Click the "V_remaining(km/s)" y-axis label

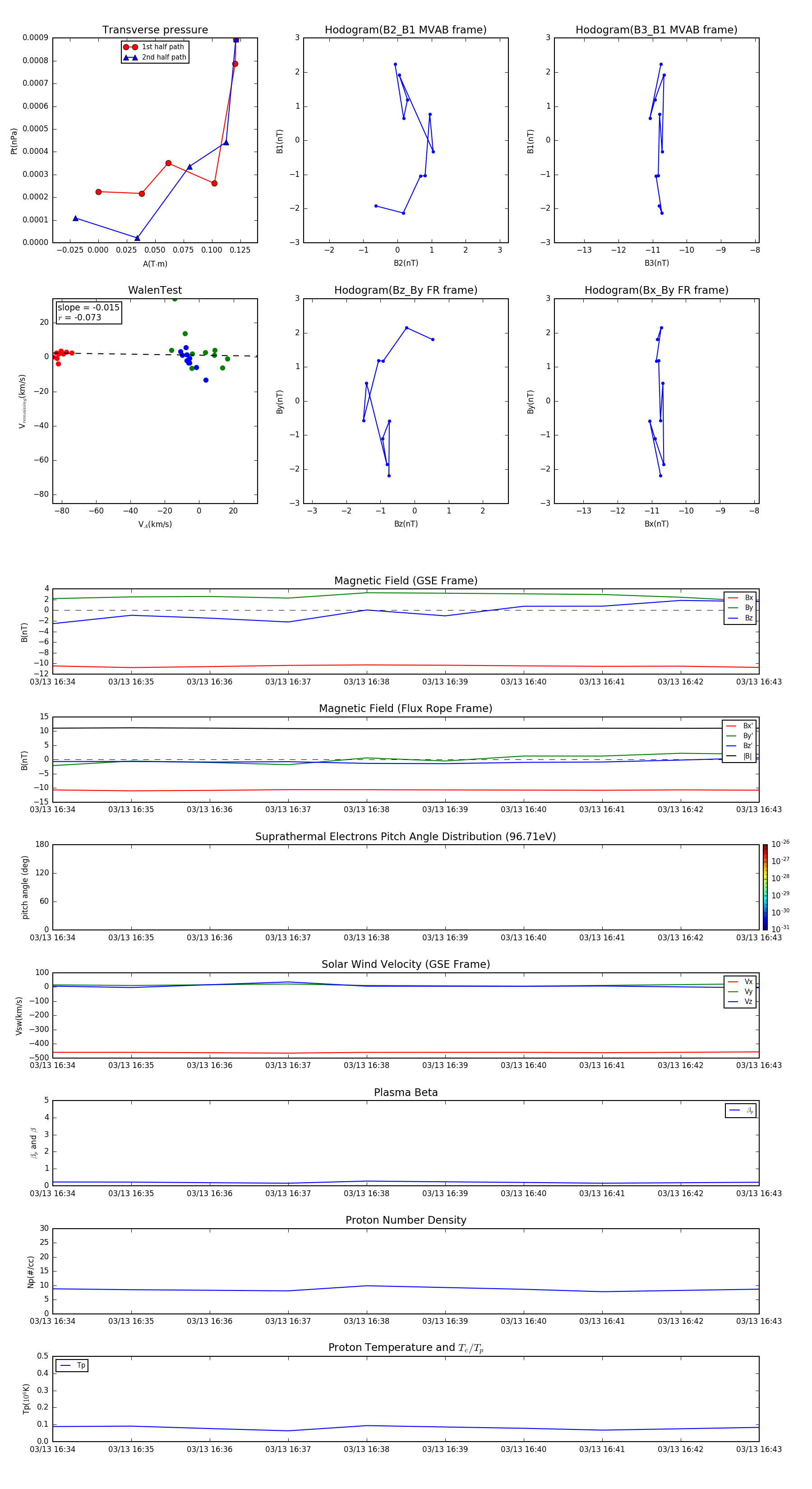click(22, 401)
